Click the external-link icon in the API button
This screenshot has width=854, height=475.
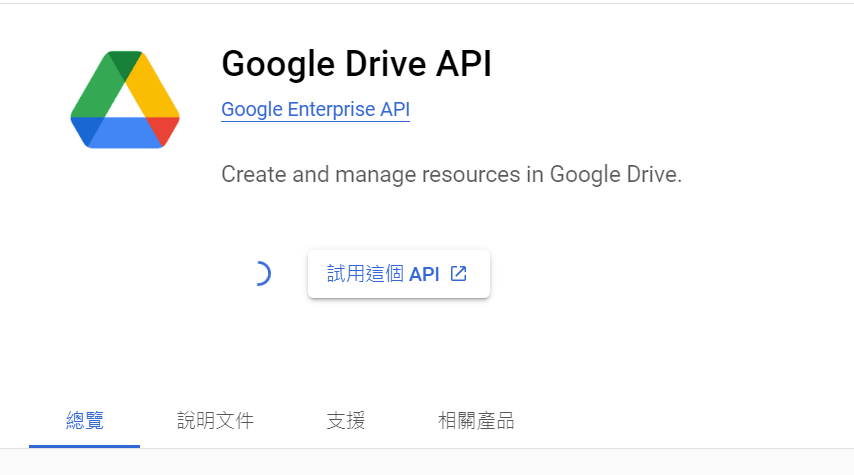[x=459, y=273]
